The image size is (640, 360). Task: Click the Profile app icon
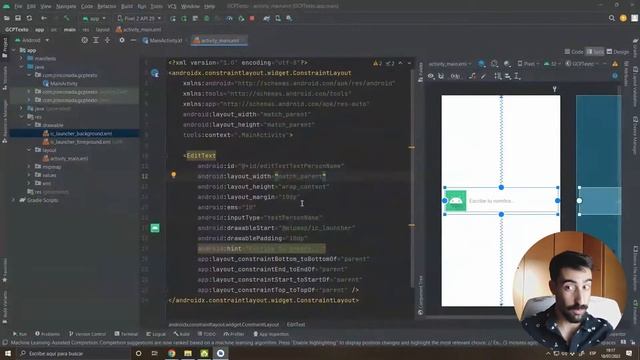tap(229, 18)
